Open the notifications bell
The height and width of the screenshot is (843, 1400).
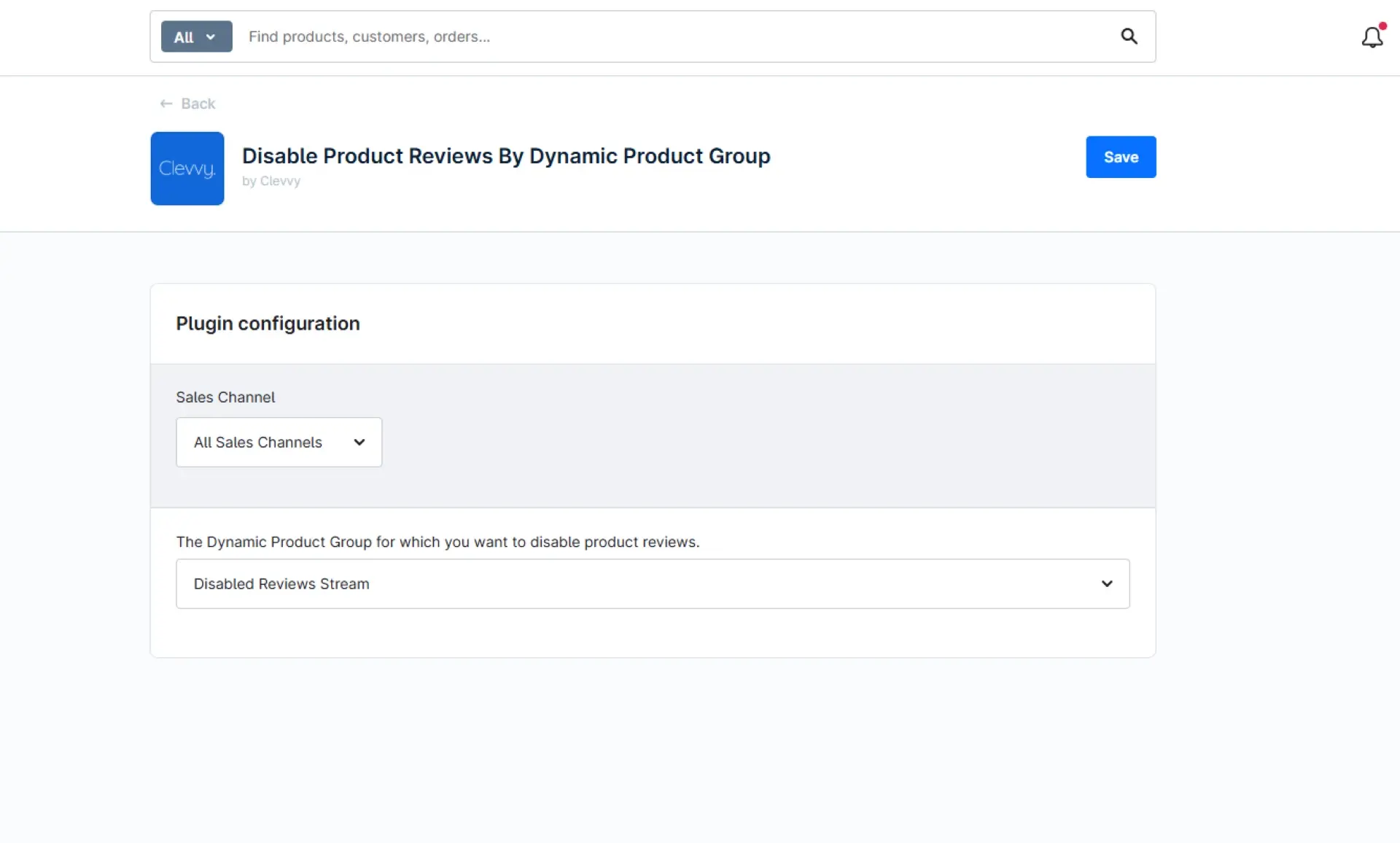click(1372, 36)
